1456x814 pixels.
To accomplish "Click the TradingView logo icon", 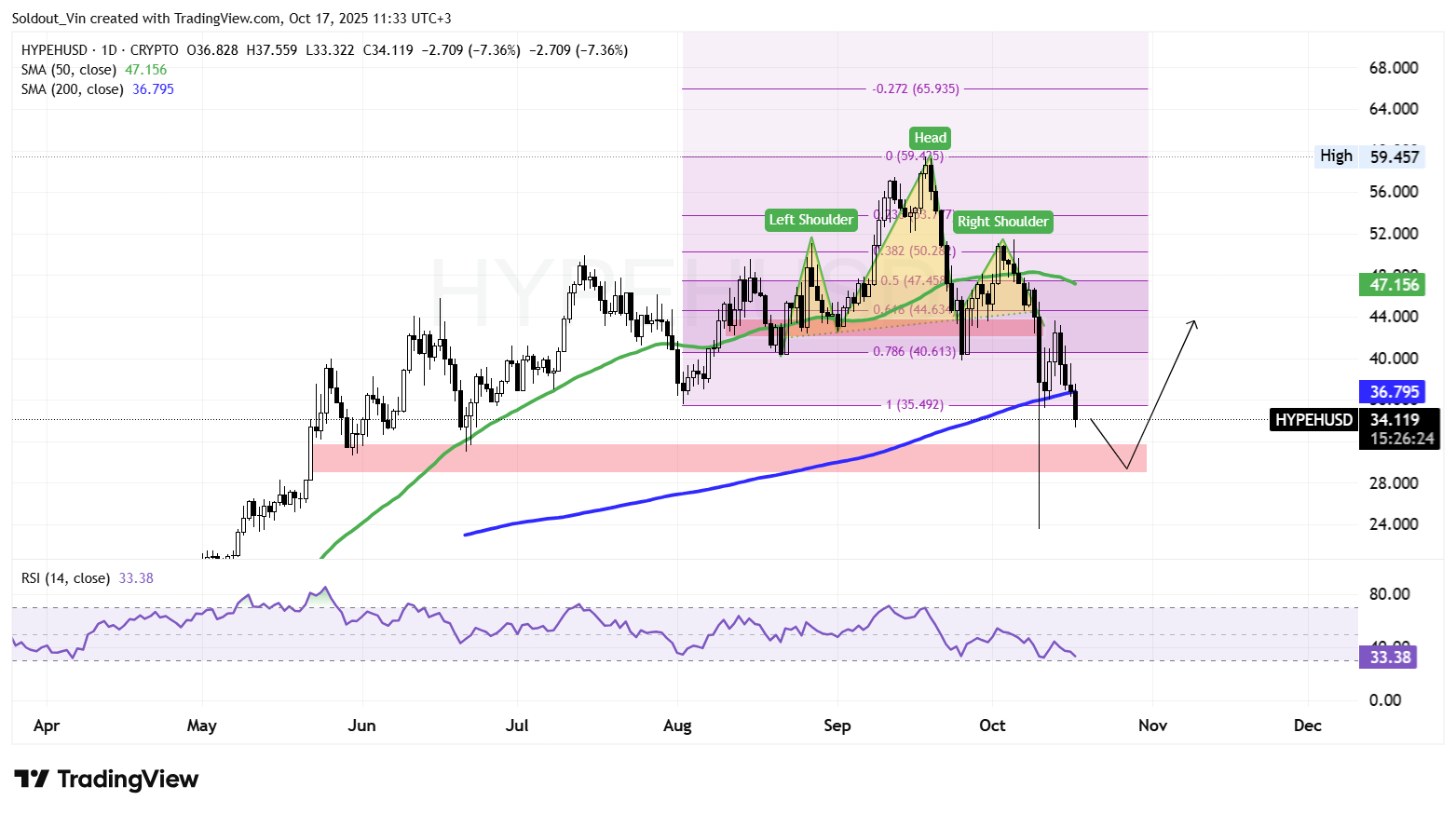I will click(x=34, y=779).
